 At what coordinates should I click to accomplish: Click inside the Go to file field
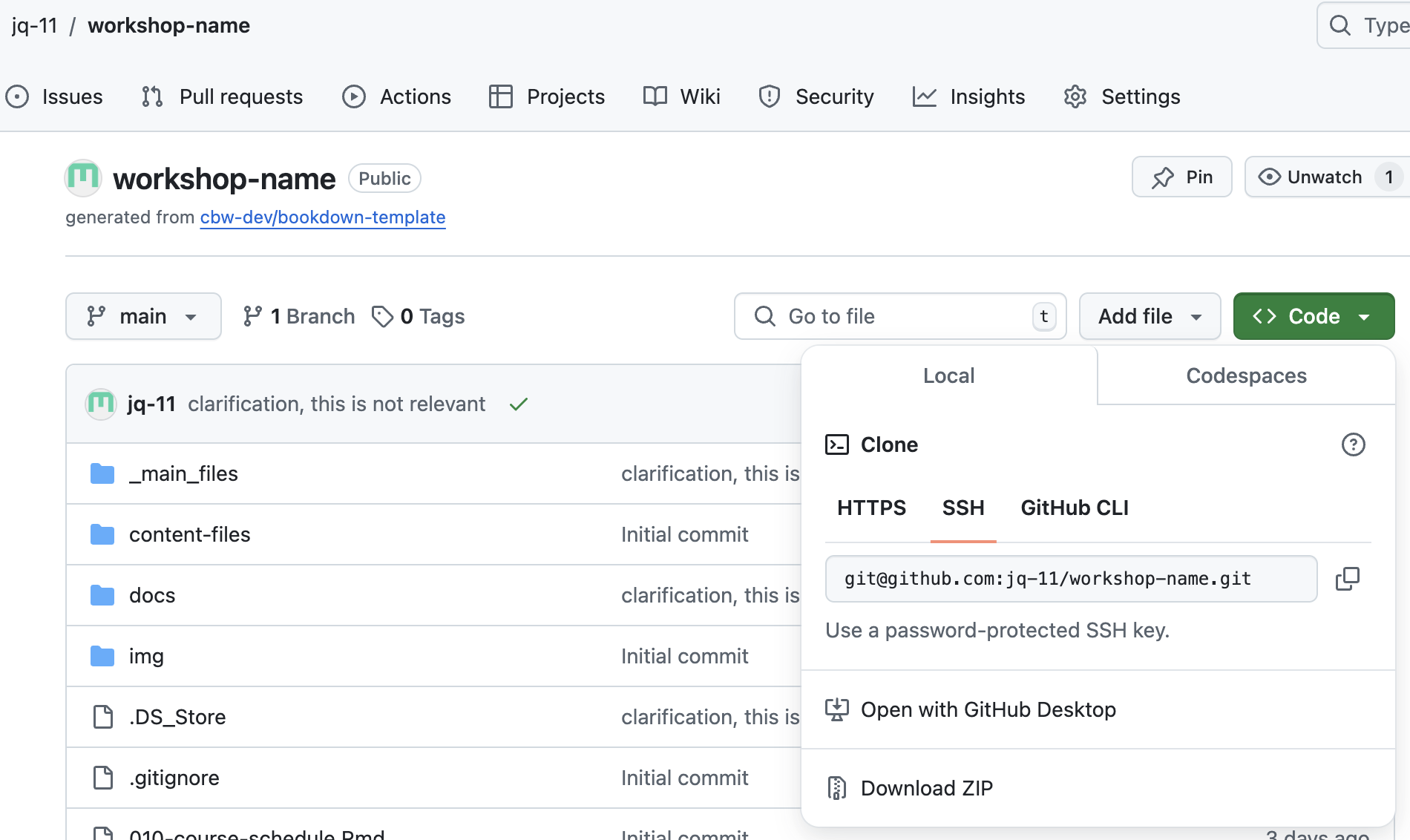coord(891,316)
